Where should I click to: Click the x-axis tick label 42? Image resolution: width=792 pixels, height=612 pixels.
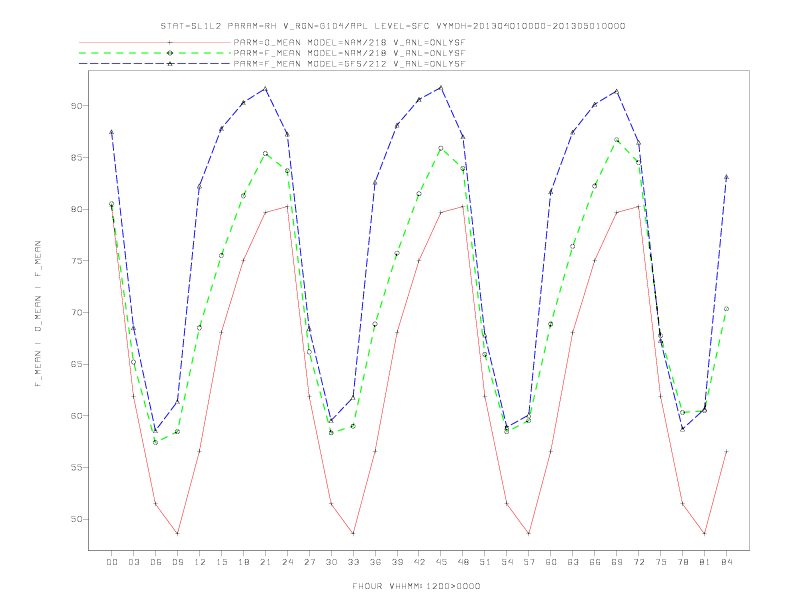[419, 562]
